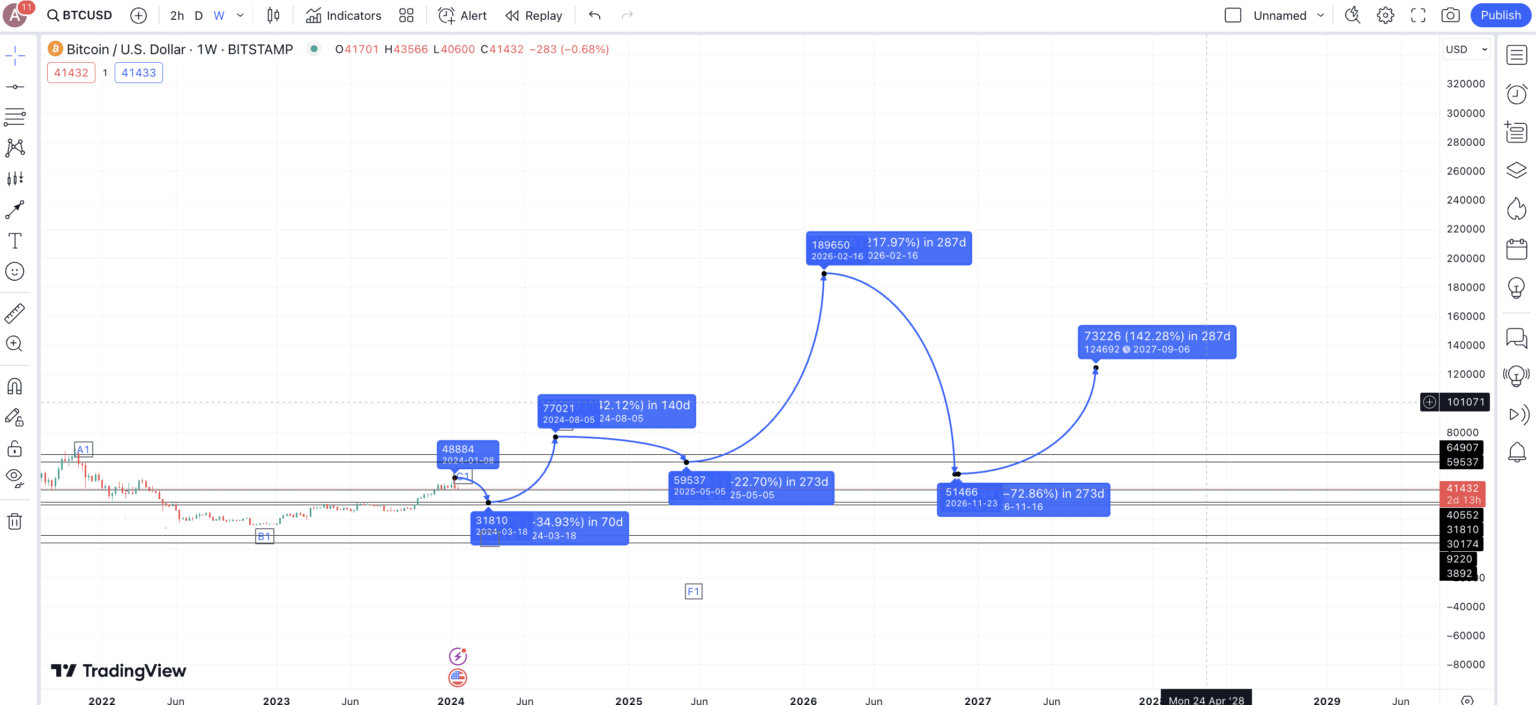1536x705 pixels.
Task: Click the green market status dot
Action: [x=314, y=49]
